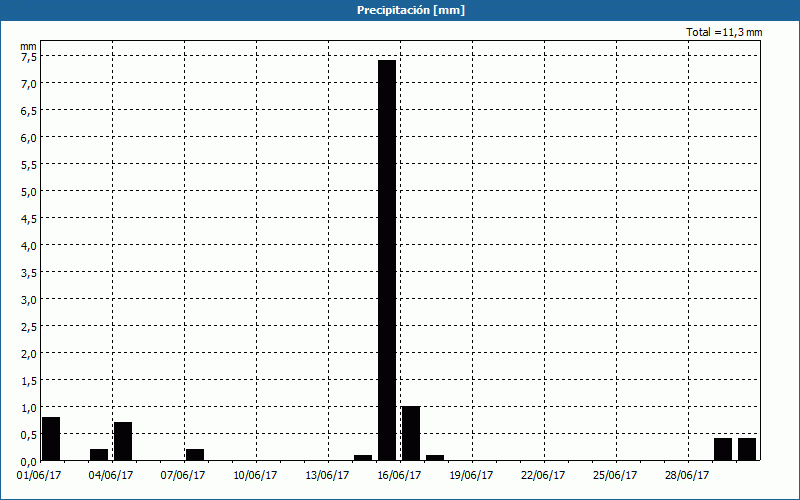Click the y-axis value 2,5
800x500 pixels.
[x=29, y=327]
